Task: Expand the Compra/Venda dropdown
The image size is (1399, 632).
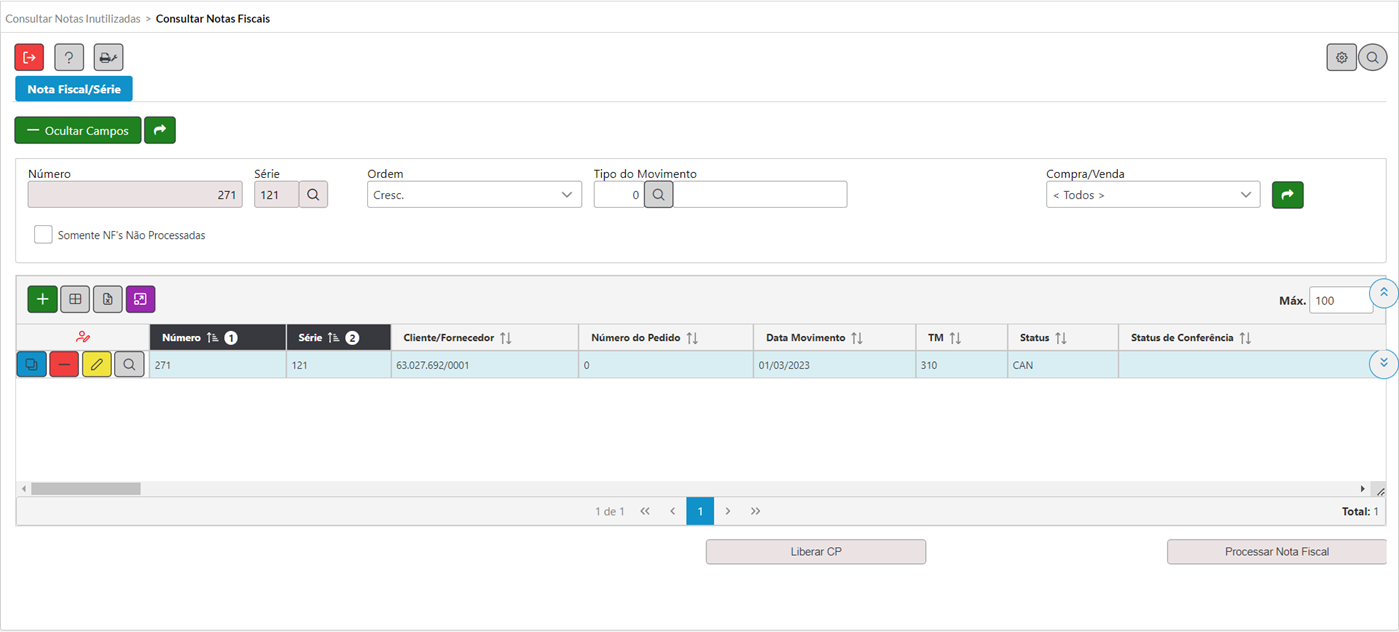Action: pyautogui.click(x=1152, y=195)
